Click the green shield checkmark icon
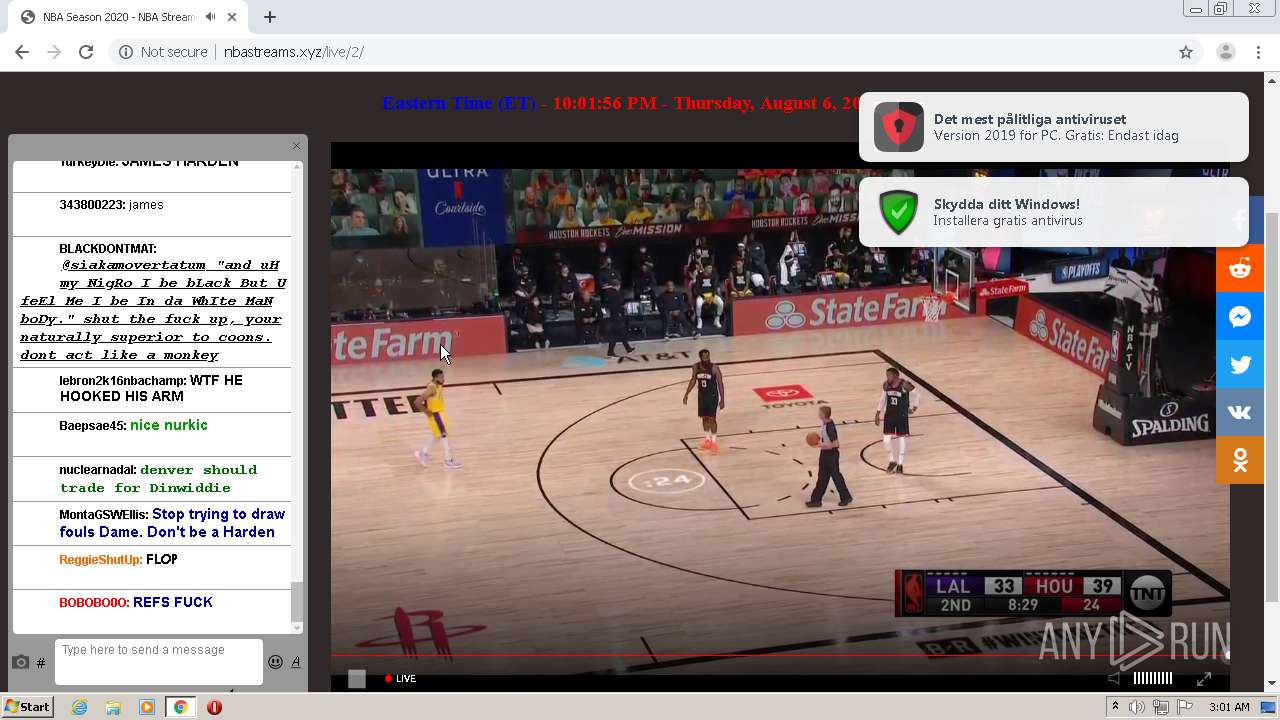This screenshot has width=1280, height=720. [898, 212]
